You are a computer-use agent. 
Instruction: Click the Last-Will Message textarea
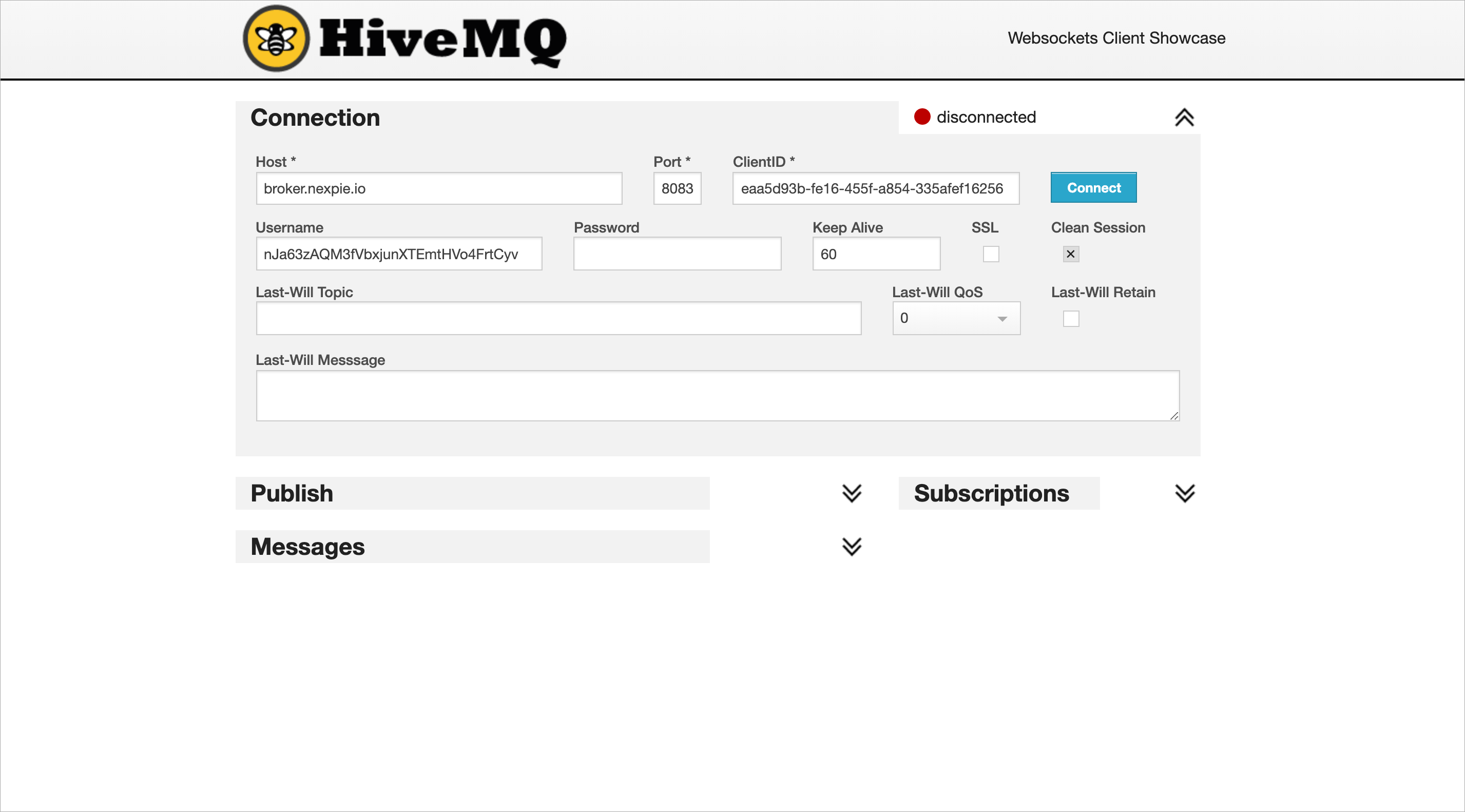(718, 396)
